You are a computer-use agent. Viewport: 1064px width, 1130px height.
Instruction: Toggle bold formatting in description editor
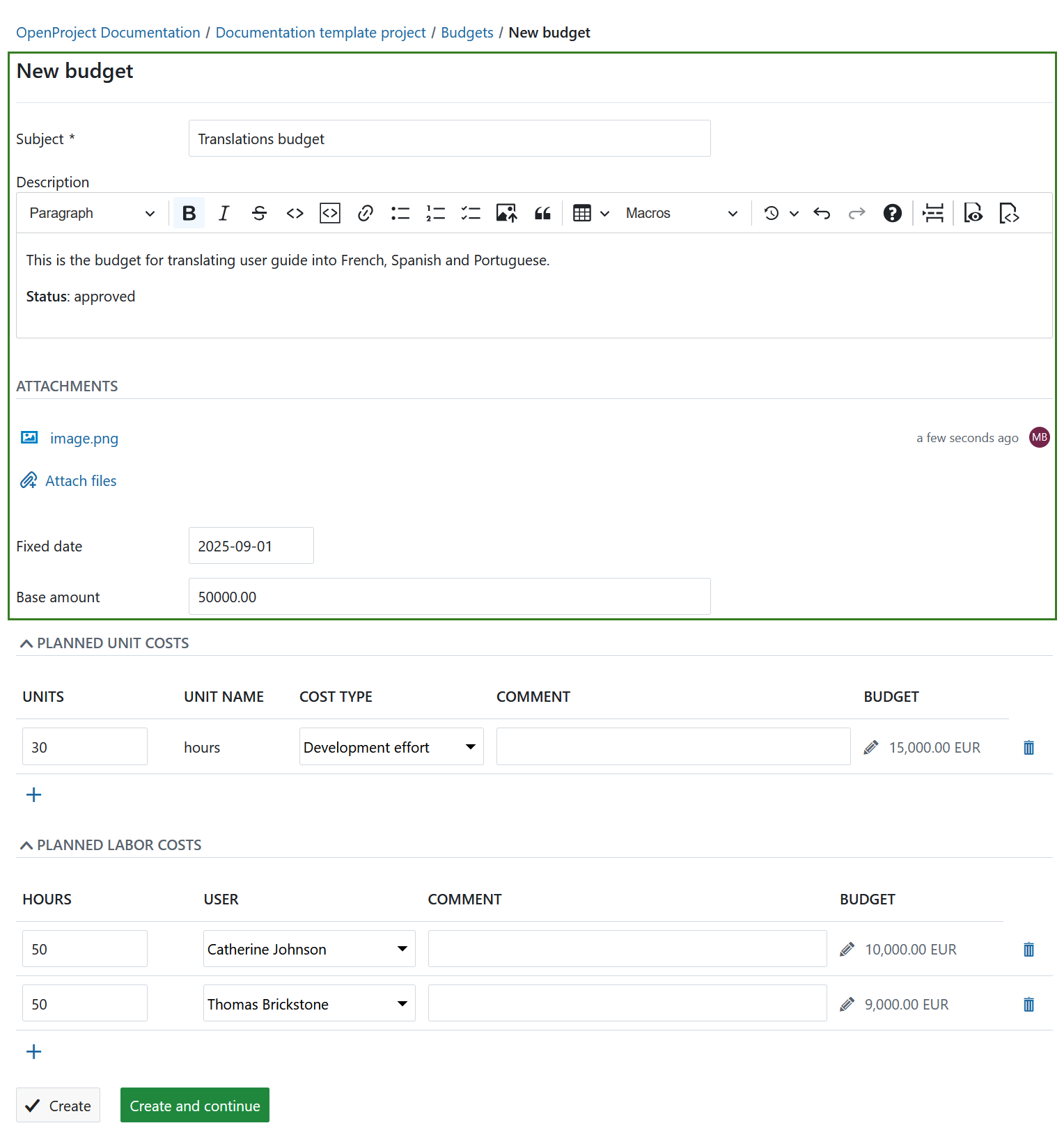pos(189,213)
